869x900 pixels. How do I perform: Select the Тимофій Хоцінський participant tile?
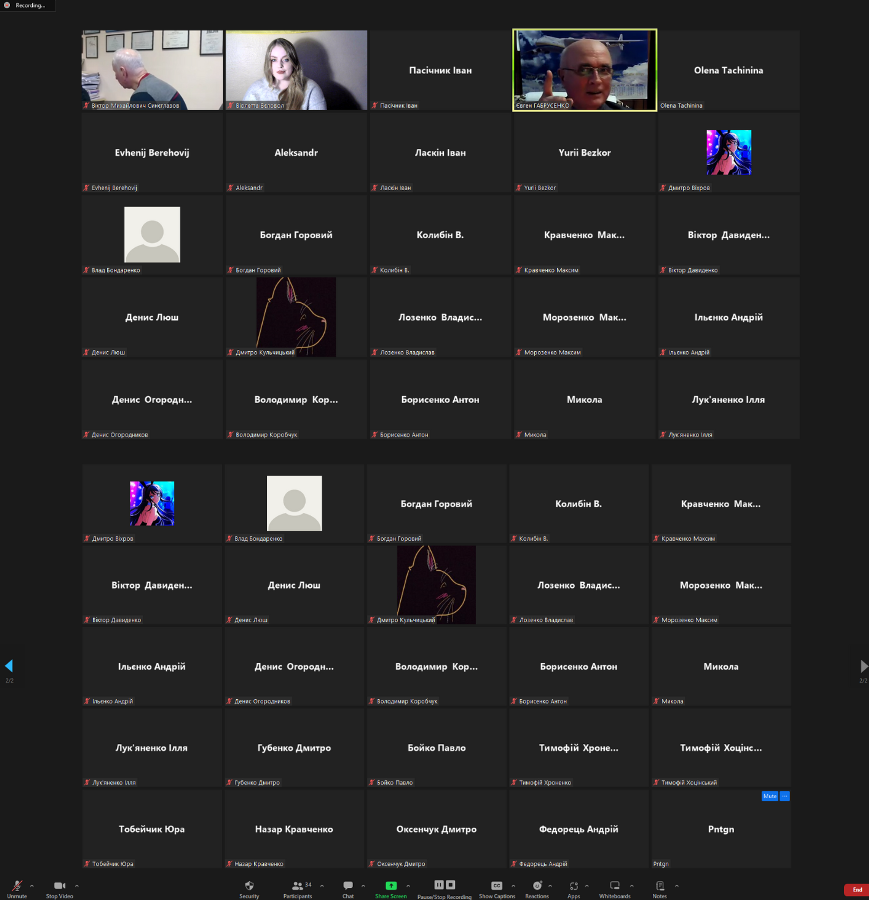[x=721, y=747]
